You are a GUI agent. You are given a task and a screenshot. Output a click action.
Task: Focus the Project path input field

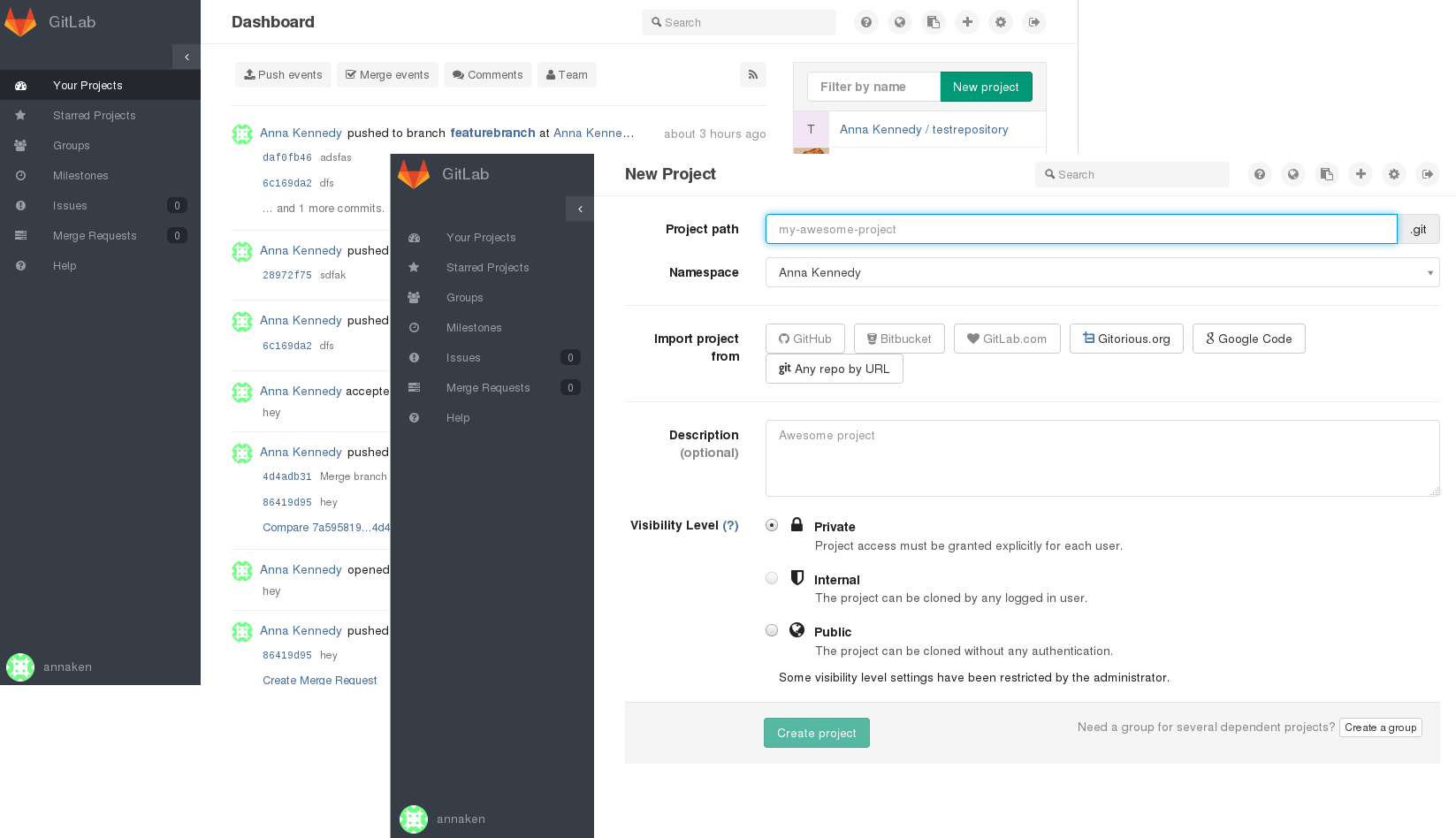pos(1081,229)
